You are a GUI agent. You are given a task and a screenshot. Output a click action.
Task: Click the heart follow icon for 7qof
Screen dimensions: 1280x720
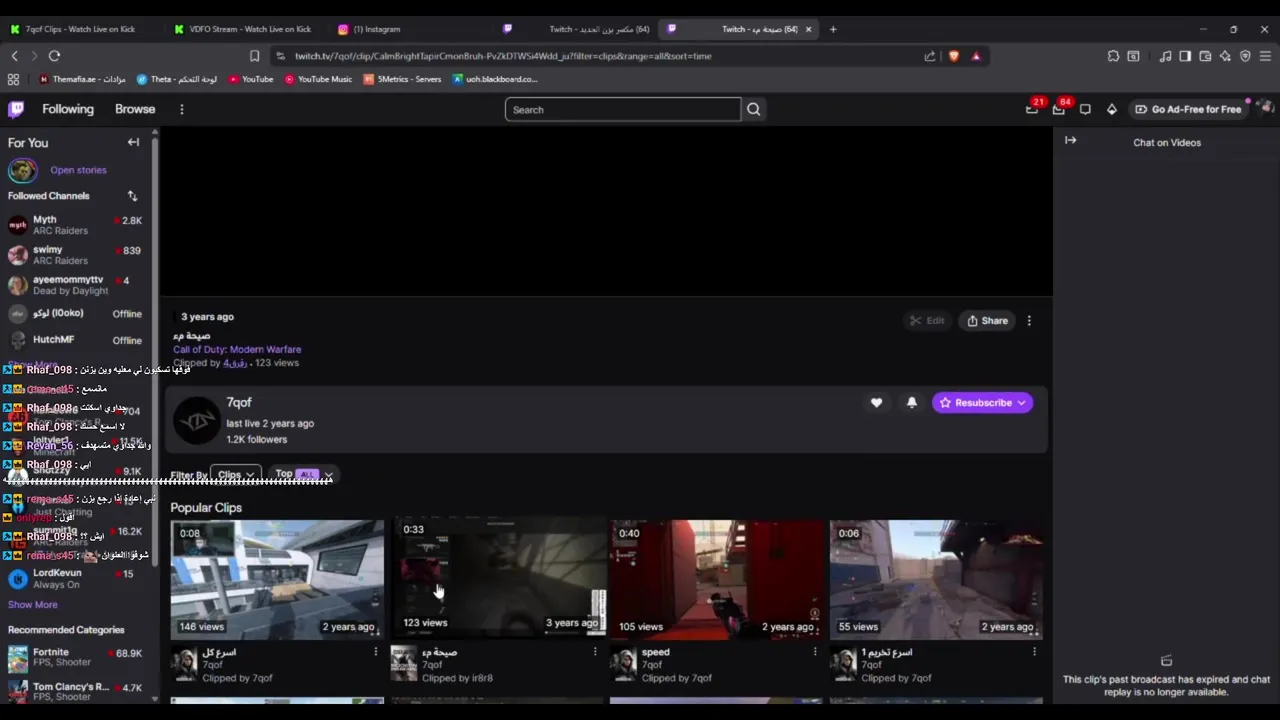point(876,402)
